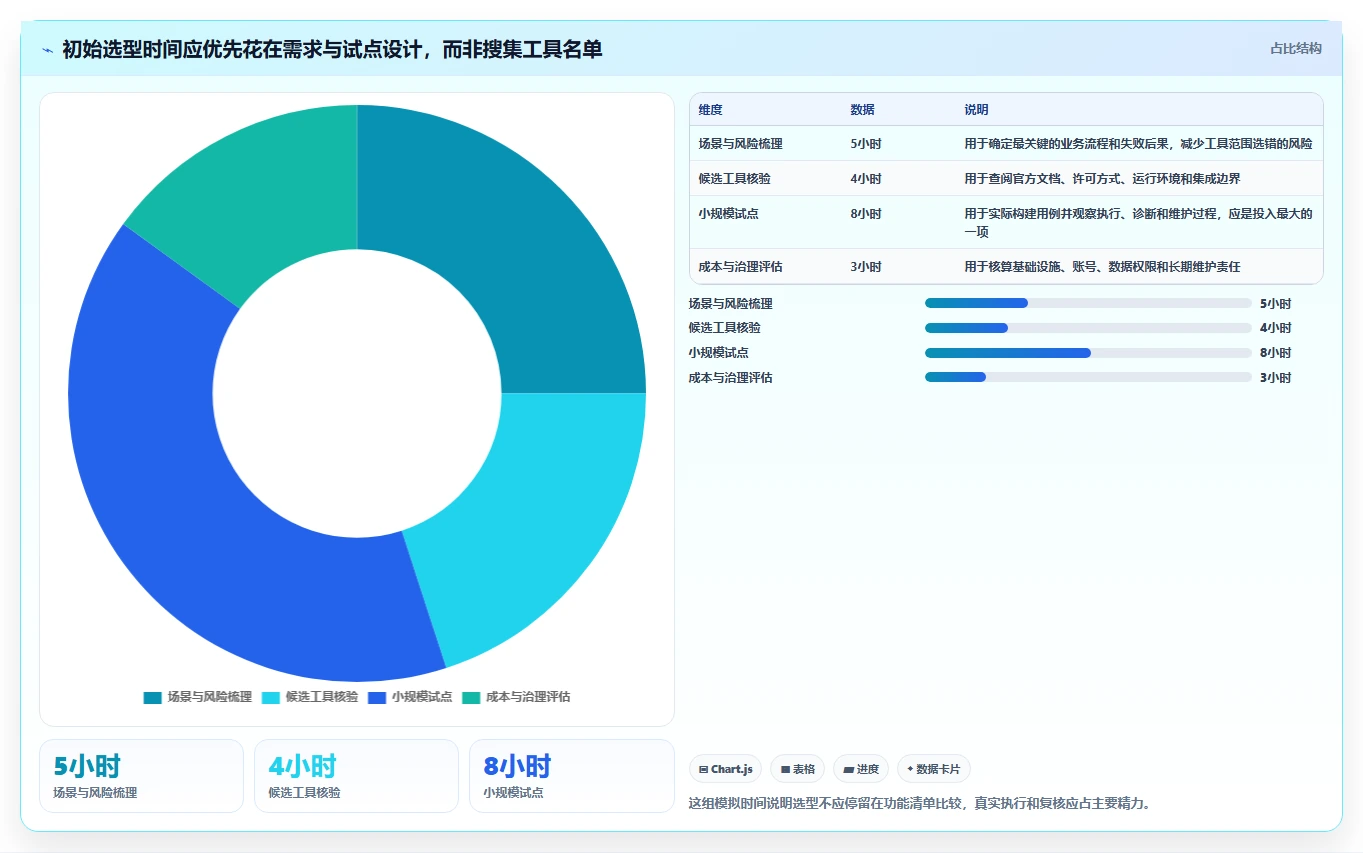Click the footer note about 模拟时间
1363x853 pixels.
920,803
